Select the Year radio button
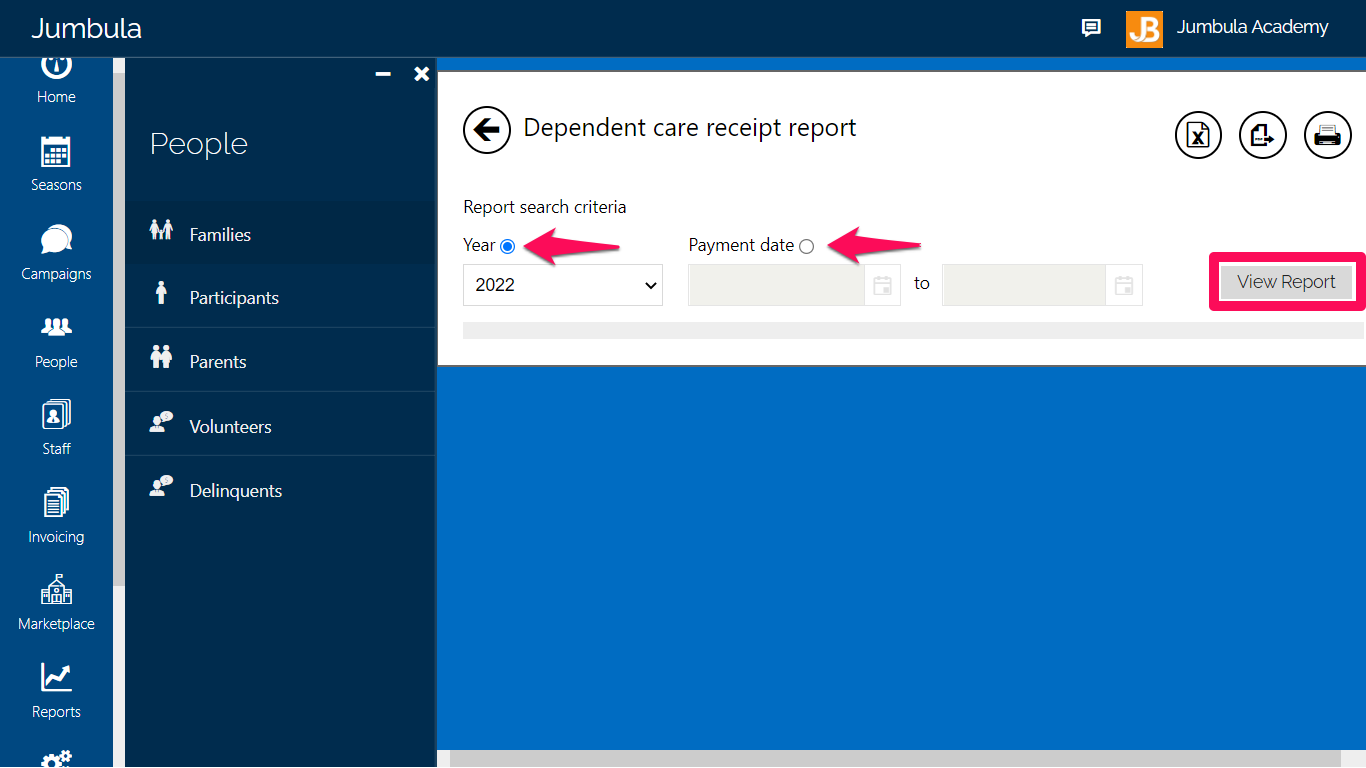Viewport: 1366px width, 768px height. pos(507,246)
